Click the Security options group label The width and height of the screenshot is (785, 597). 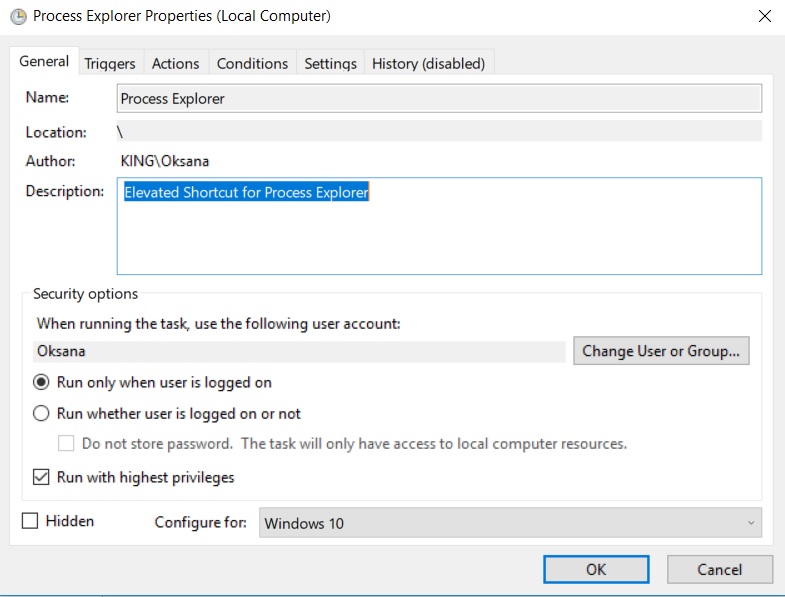coord(86,294)
